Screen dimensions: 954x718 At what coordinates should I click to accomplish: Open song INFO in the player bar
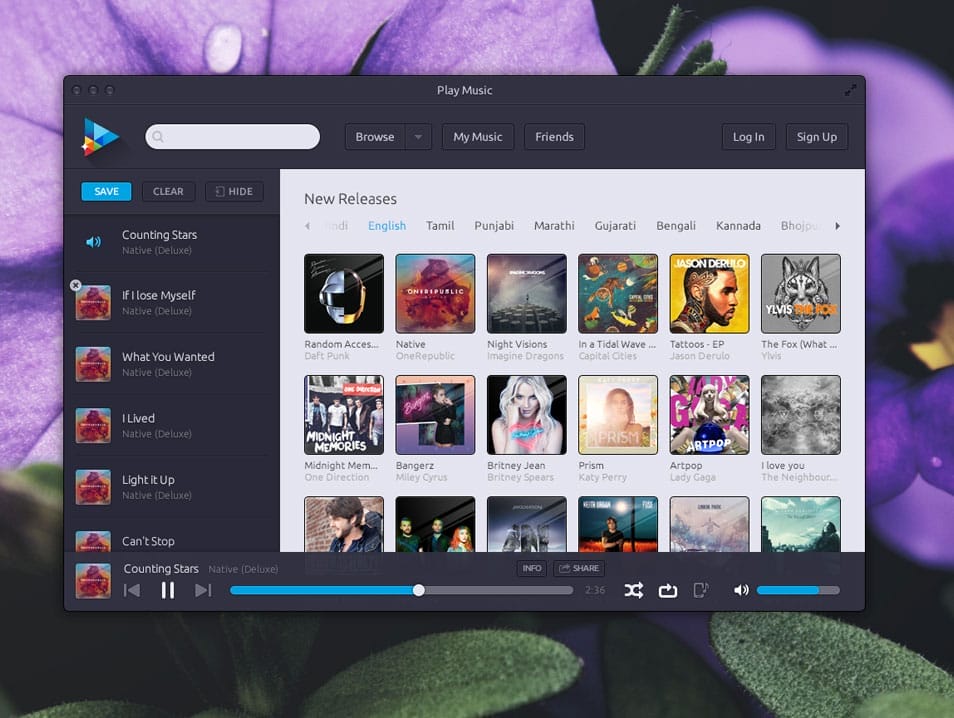coord(531,567)
